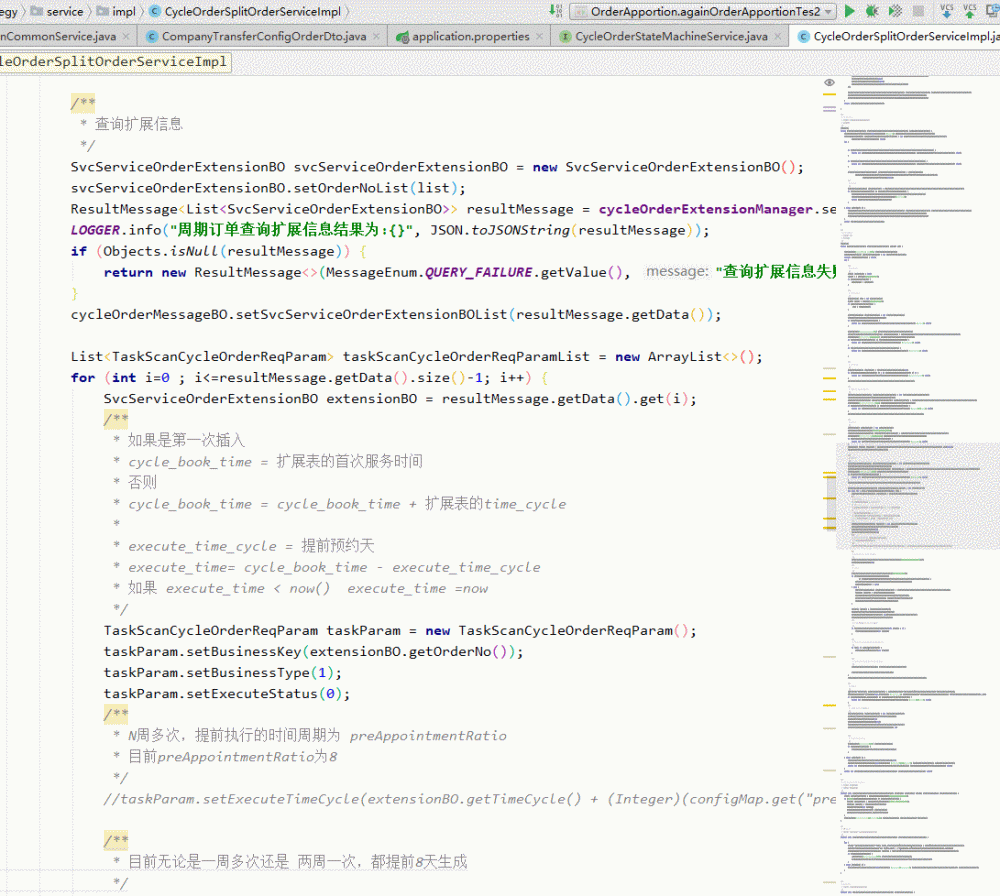
Task: Switch to the CompanyTransferConfigOrderDto.java tab
Action: coord(264,36)
